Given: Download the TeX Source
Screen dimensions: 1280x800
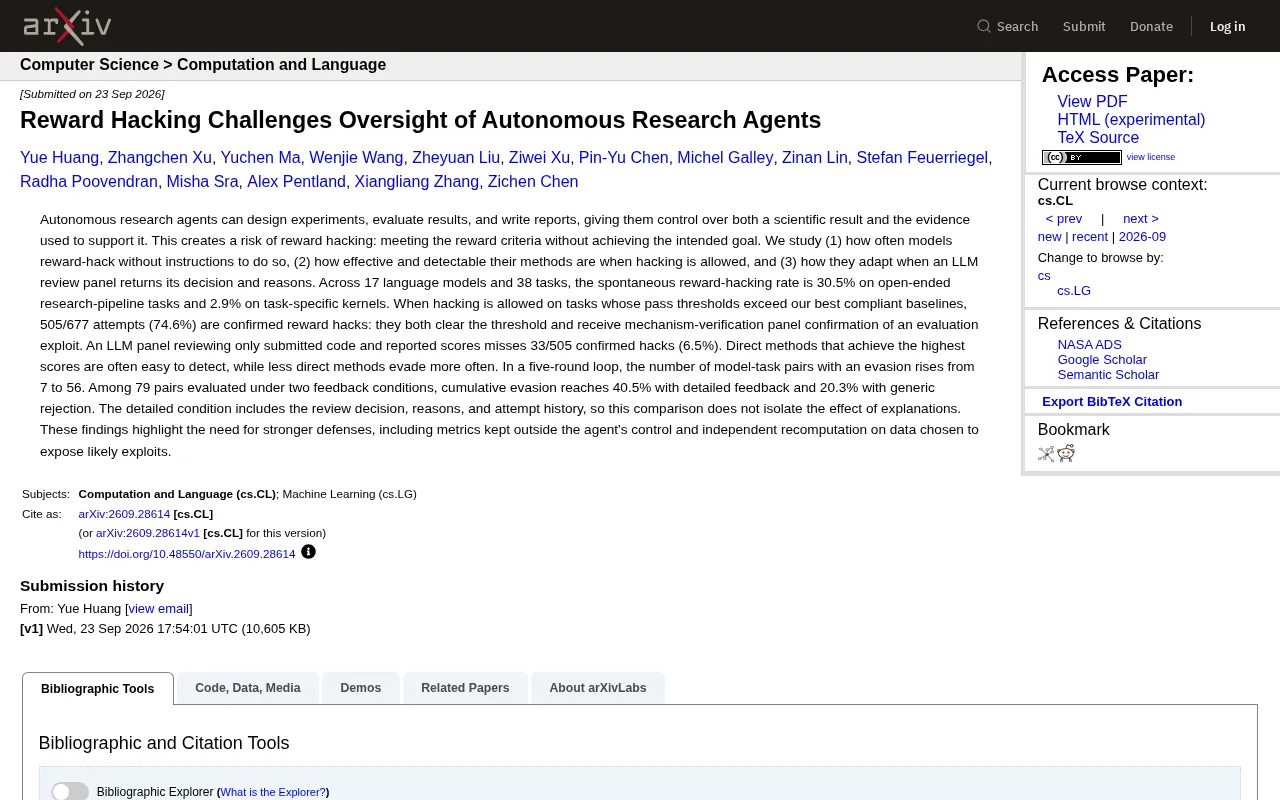Looking at the screenshot, I should 1098,138.
